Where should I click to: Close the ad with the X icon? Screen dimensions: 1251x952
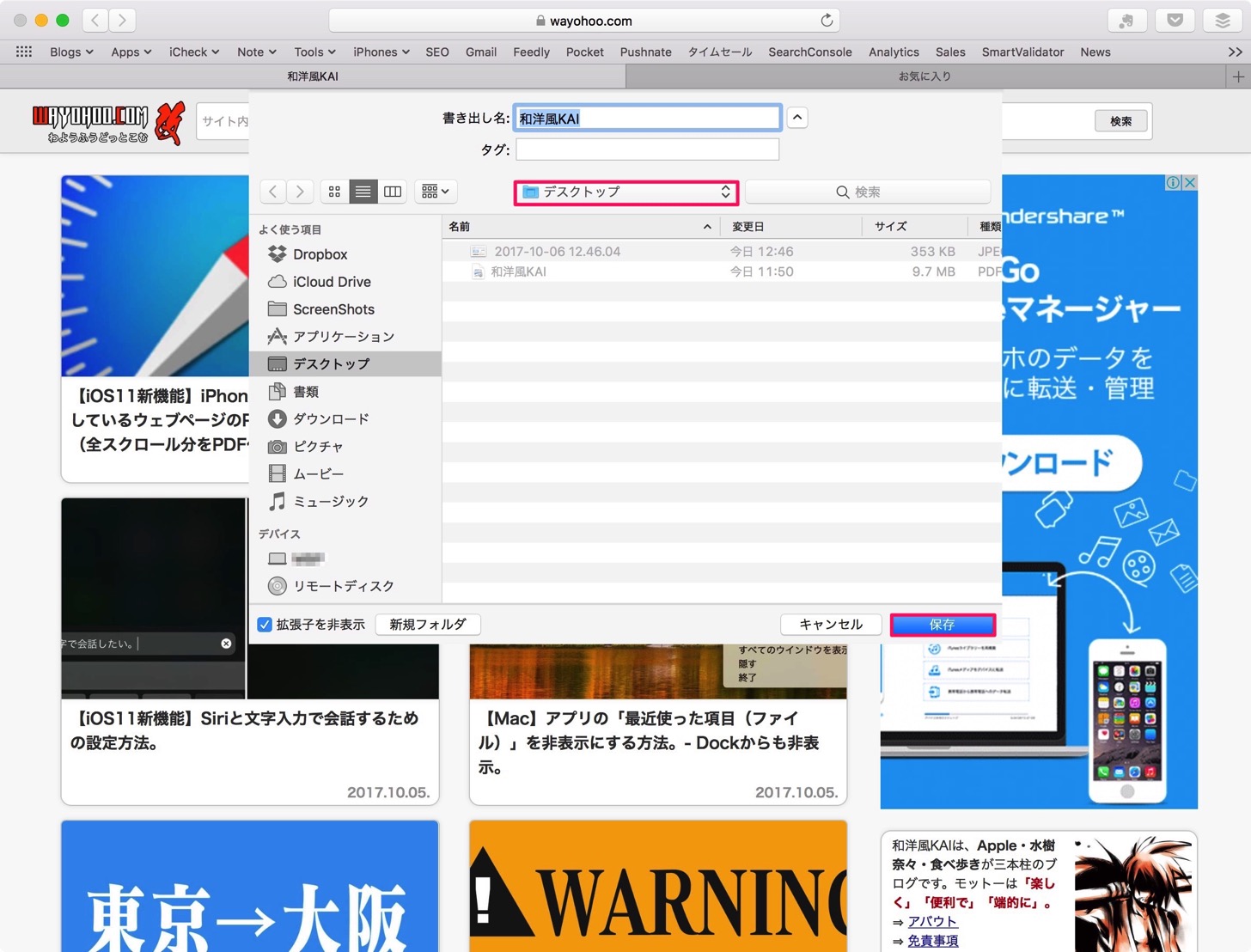click(1190, 182)
